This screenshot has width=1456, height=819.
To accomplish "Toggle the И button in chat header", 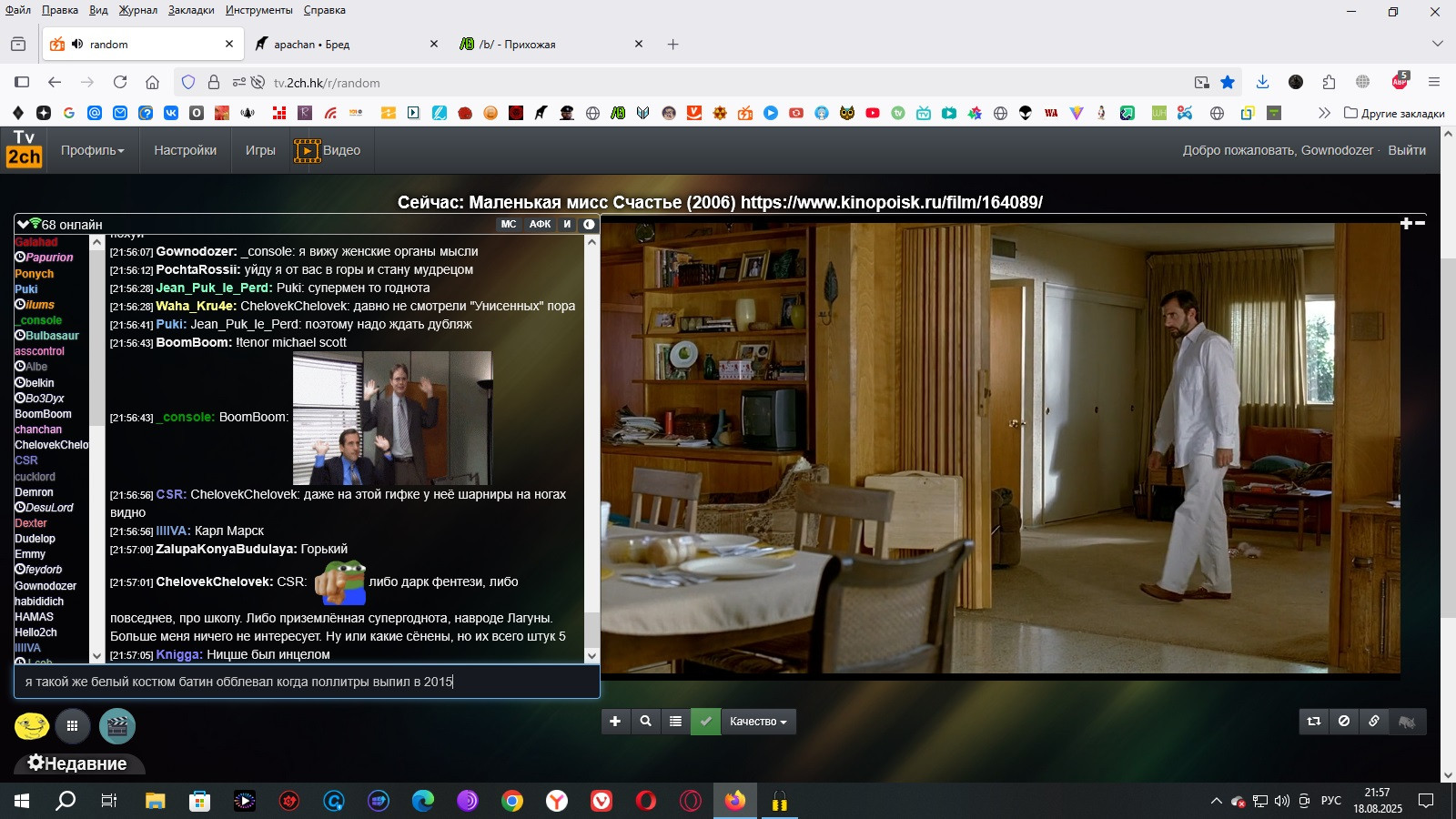I will pyautogui.click(x=567, y=224).
